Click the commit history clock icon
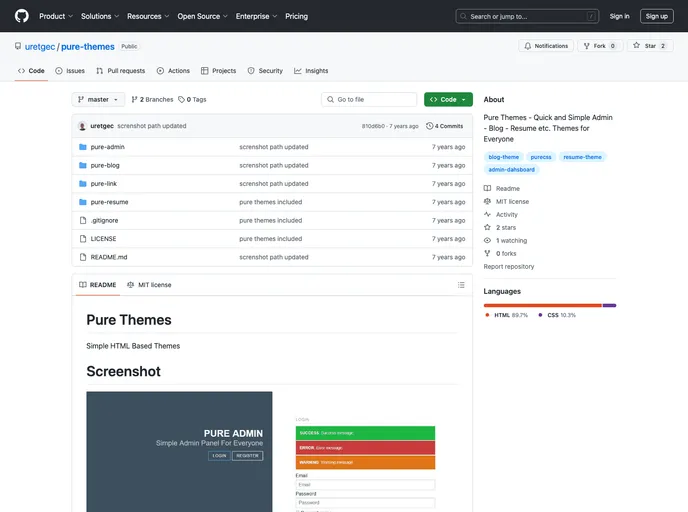Image resolution: width=688 pixels, height=512 pixels. click(x=430, y=126)
